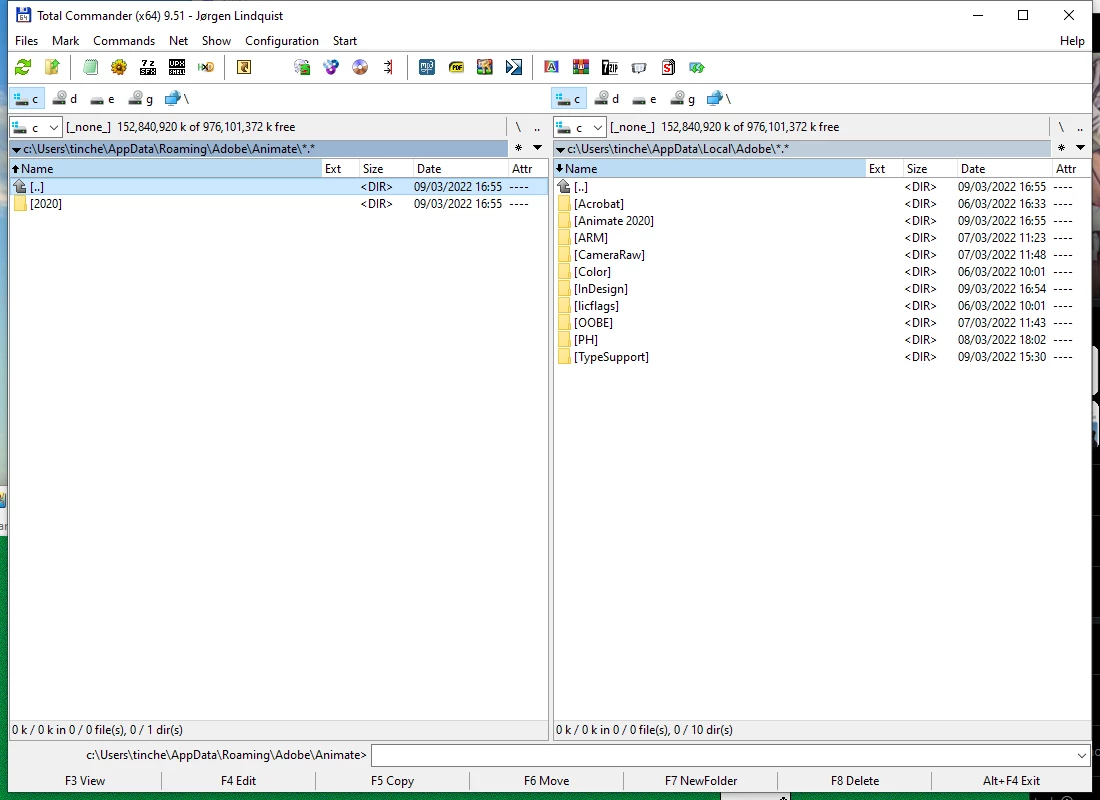Viewport: 1100px width, 800px height.
Task: Click the folder with up-arrow toolbar icon
Action: 52,67
